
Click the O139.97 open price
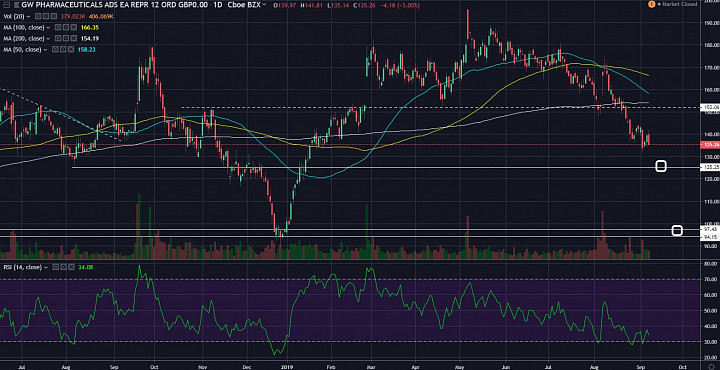tap(285, 6)
